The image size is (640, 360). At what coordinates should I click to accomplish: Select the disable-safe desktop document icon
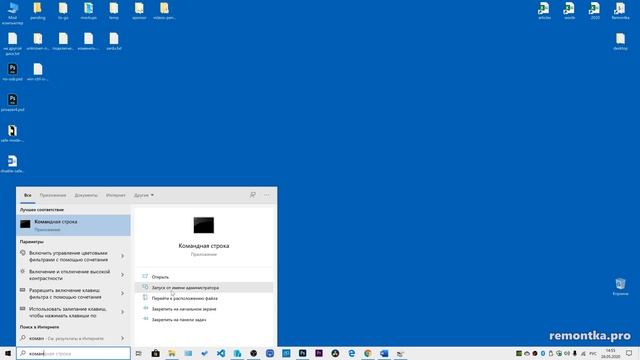(x=13, y=164)
